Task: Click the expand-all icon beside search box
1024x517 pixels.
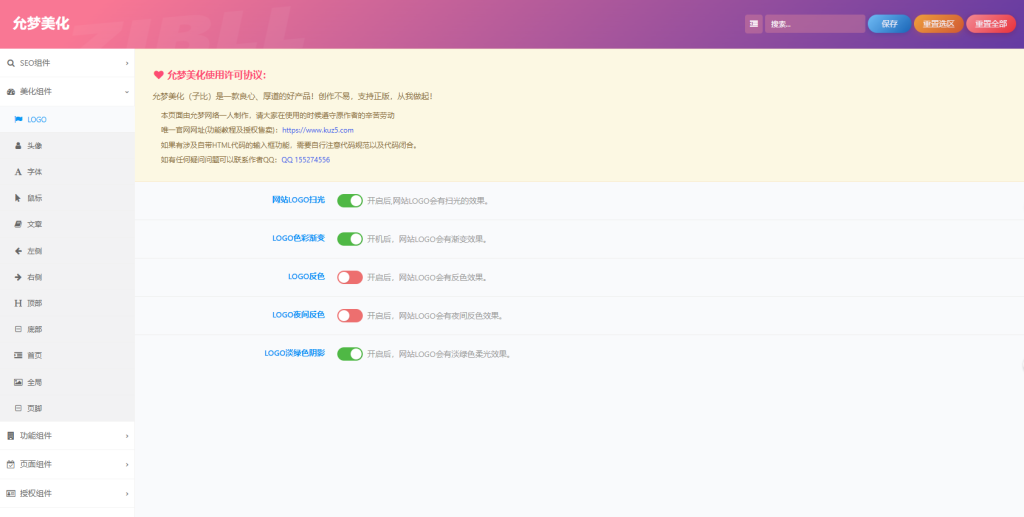Action: click(754, 24)
